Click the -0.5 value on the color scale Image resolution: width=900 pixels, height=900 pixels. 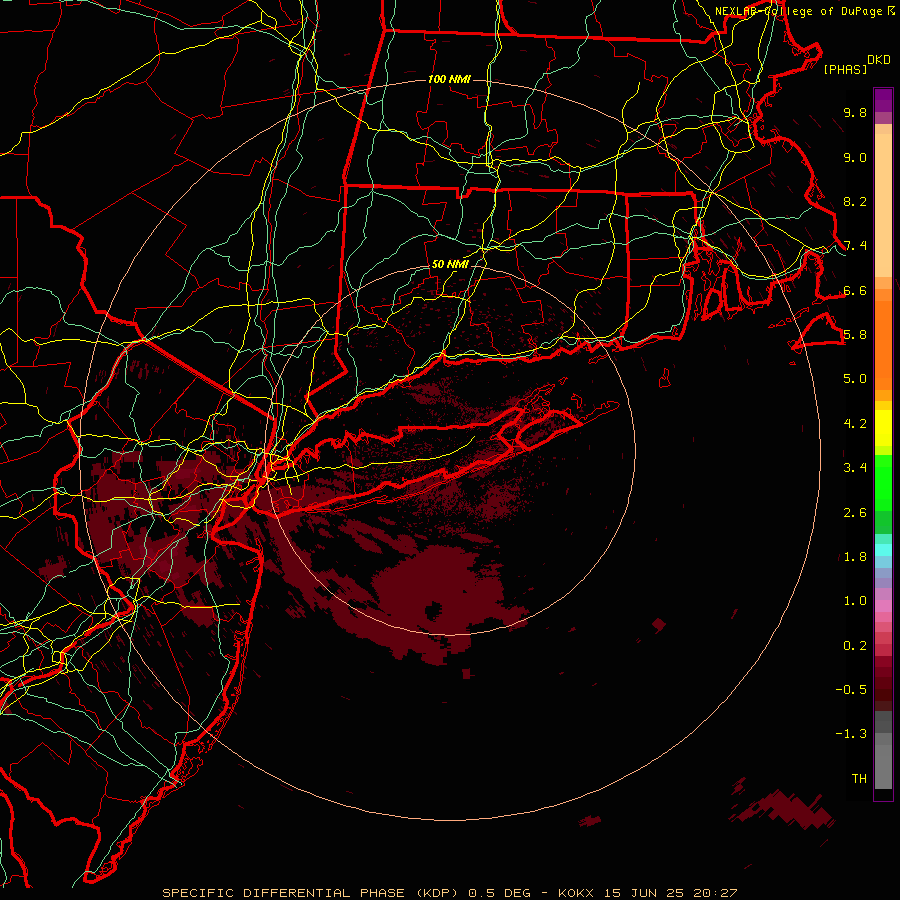point(851,690)
